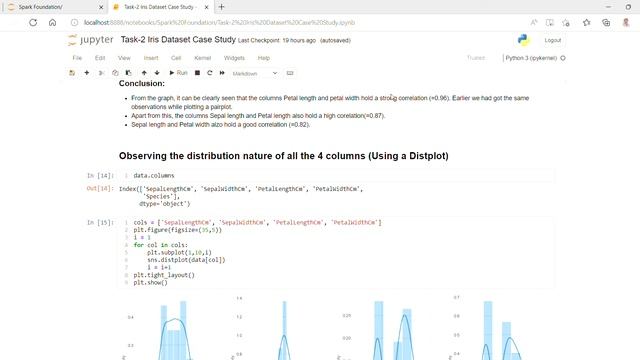Viewport: 640px width, 360px height.
Task: Click the Logout button
Action: 553,40
